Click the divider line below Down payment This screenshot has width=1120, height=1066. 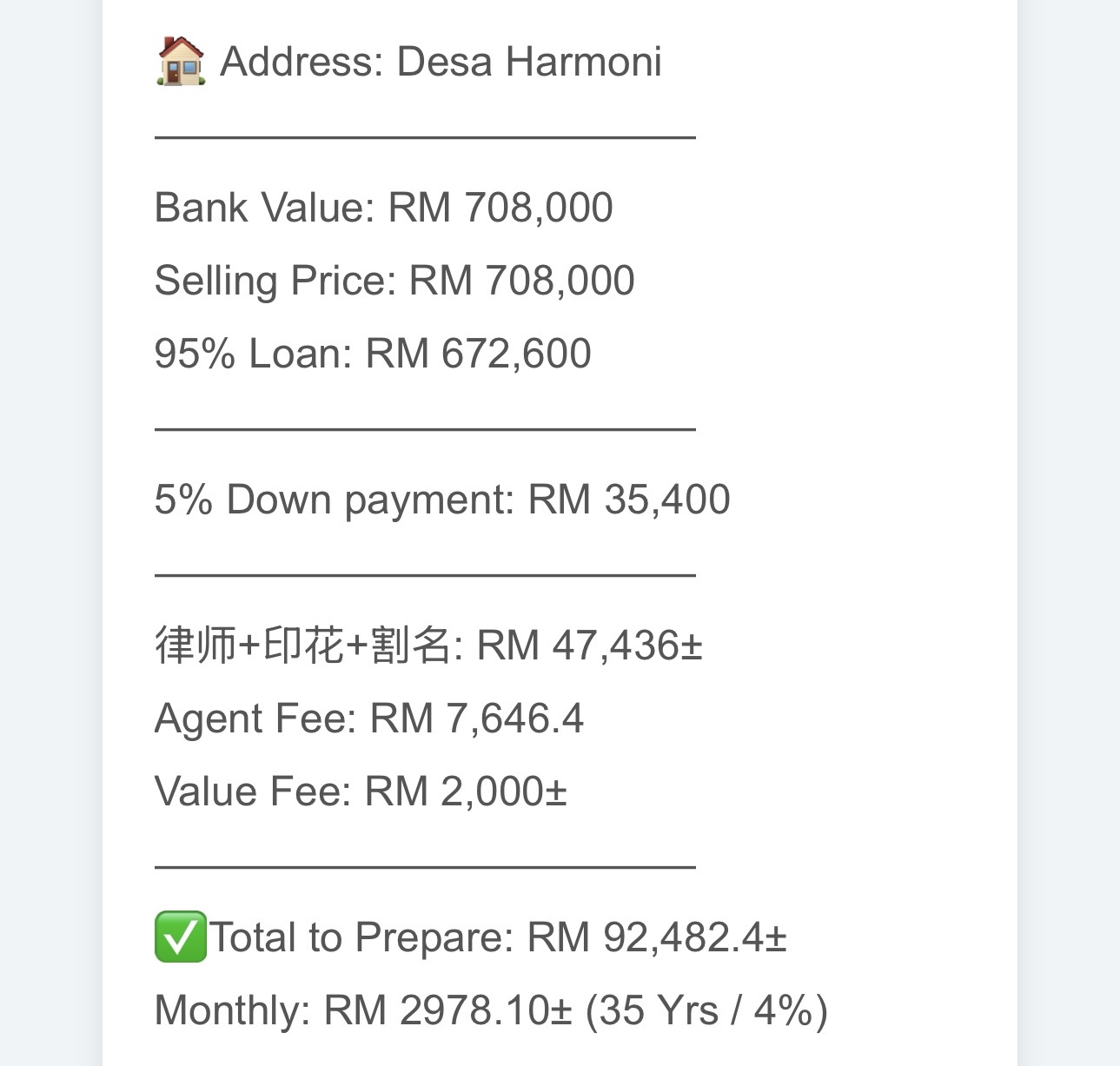point(425,575)
